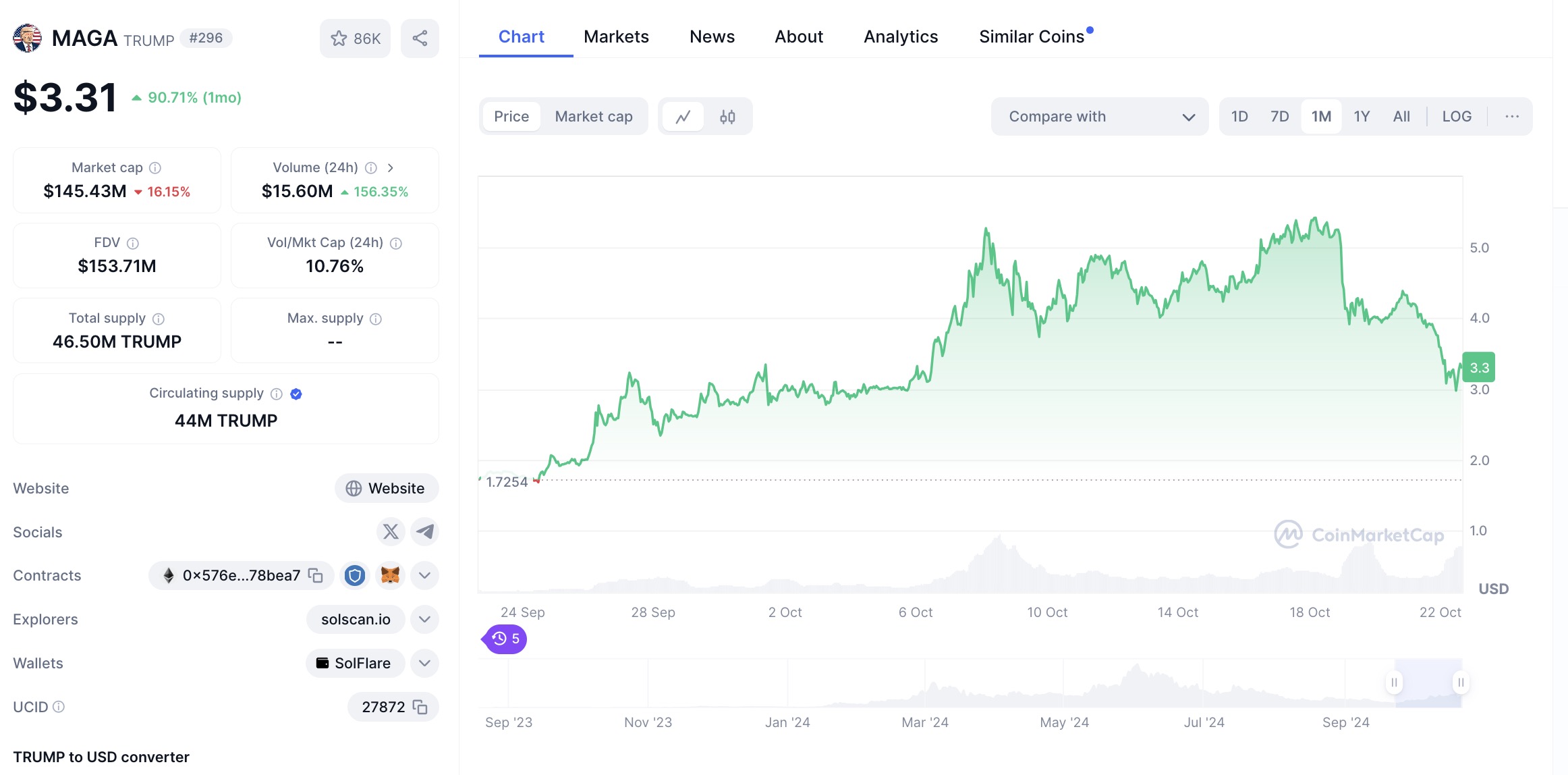1568x775 pixels.
Task: Add token to MetaMask fox icon
Action: point(390,575)
